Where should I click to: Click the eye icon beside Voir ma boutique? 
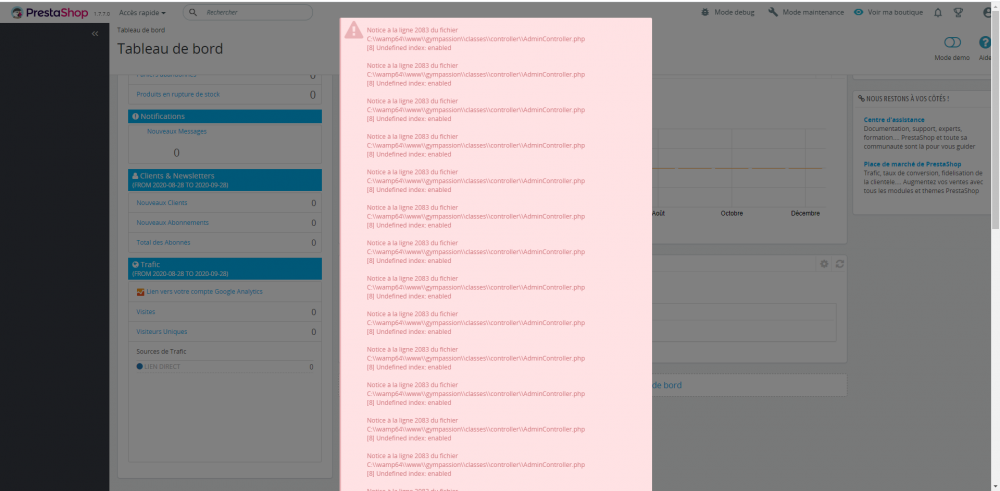coord(858,12)
